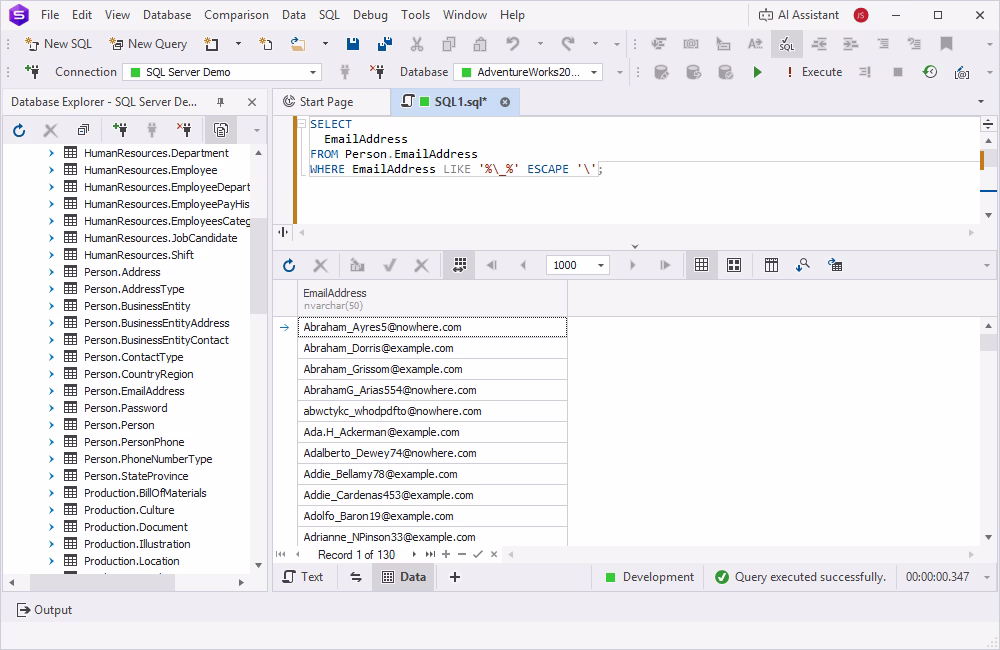1000x650 pixels.
Task: Cut selected text with the scissors icon
Action: coord(419,44)
